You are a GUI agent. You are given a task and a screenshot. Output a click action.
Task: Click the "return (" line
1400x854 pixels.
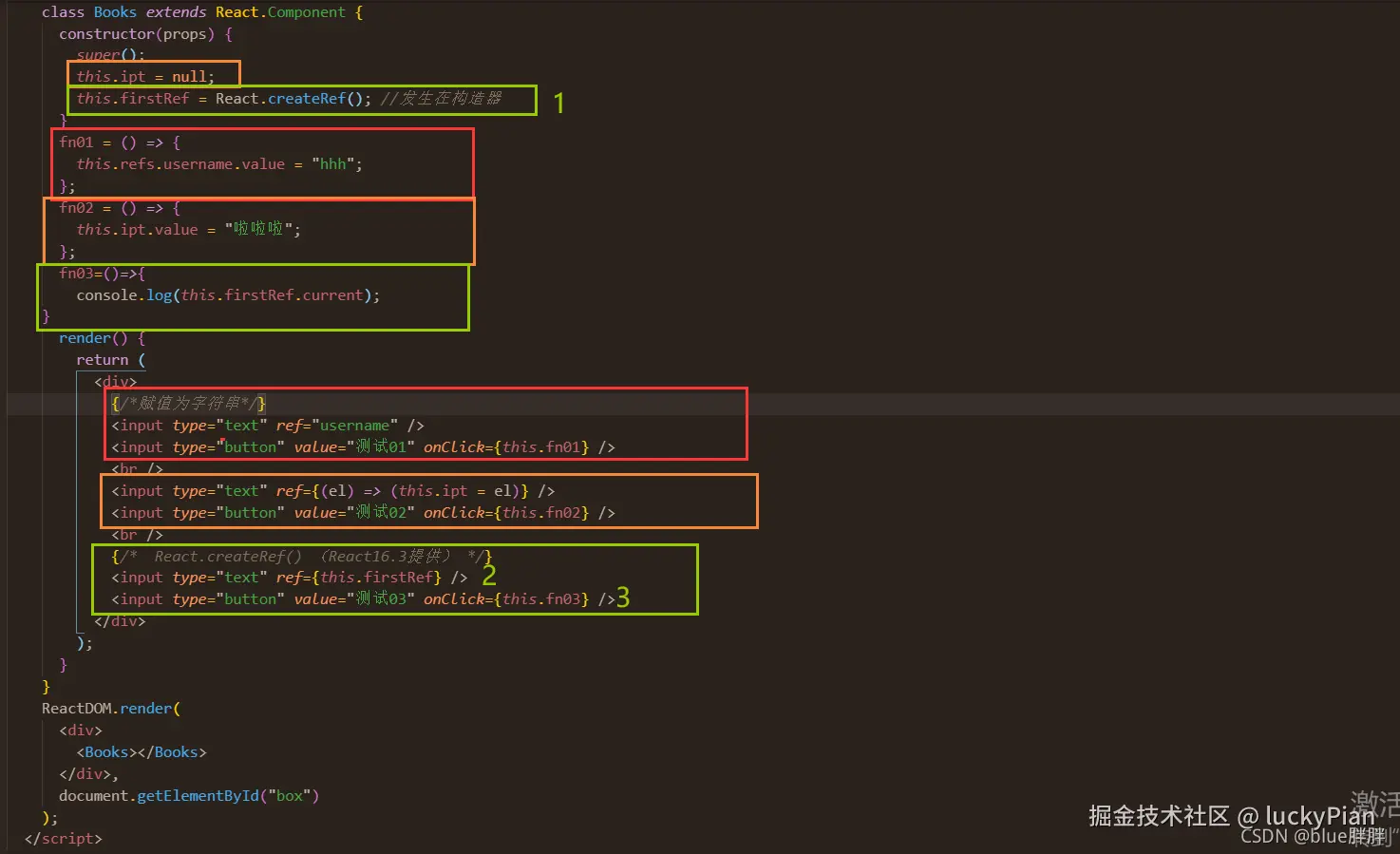pyautogui.click(x=111, y=360)
